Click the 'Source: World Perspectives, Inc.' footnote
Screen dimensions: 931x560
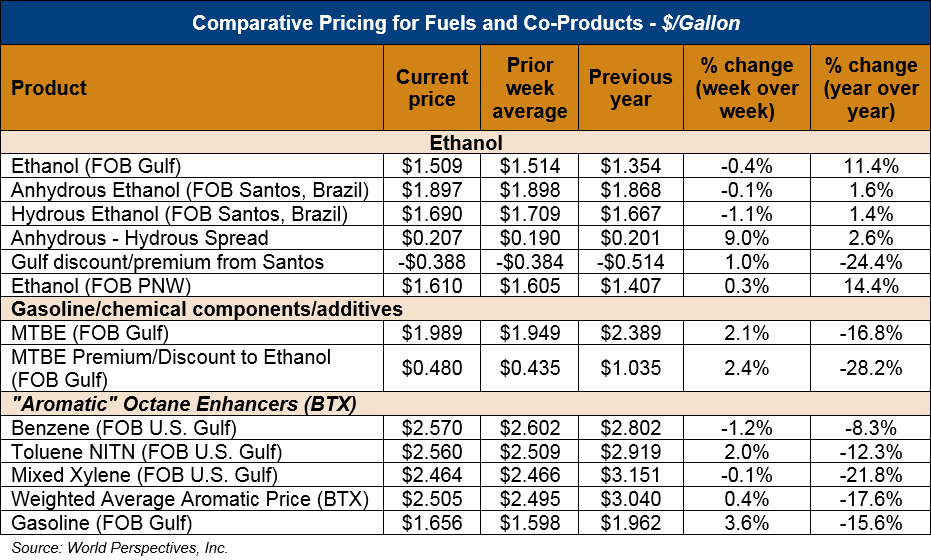[120, 548]
